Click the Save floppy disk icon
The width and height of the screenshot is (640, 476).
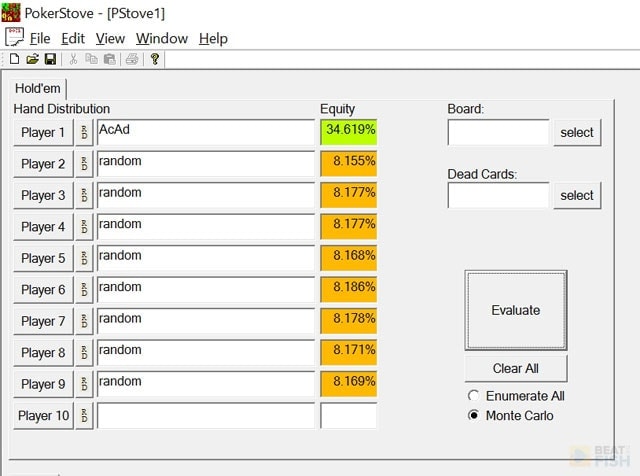click(x=50, y=59)
